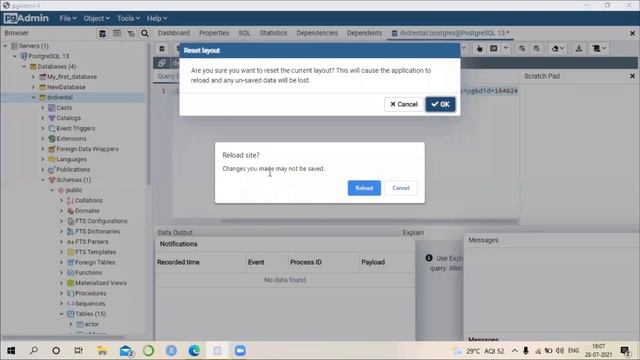Select Publications in the tree
640x360 pixels.
73,169
